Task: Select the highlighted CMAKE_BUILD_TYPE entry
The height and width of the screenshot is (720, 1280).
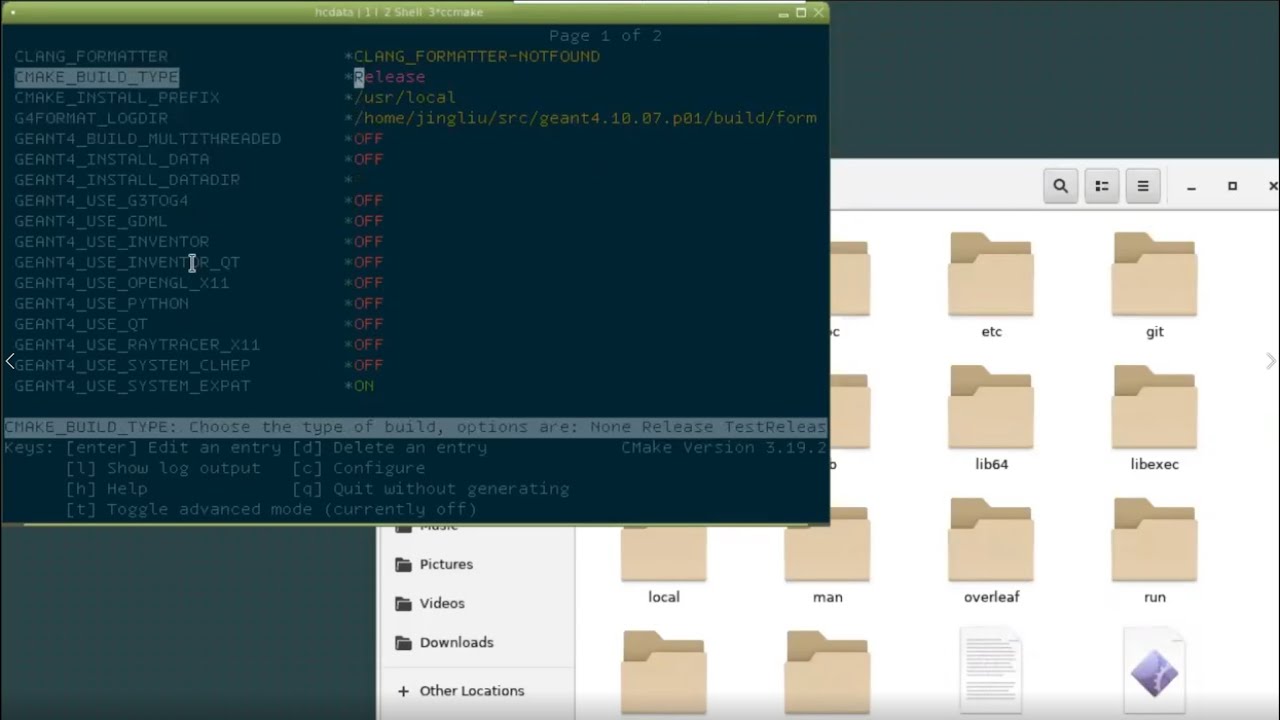Action: point(96,77)
